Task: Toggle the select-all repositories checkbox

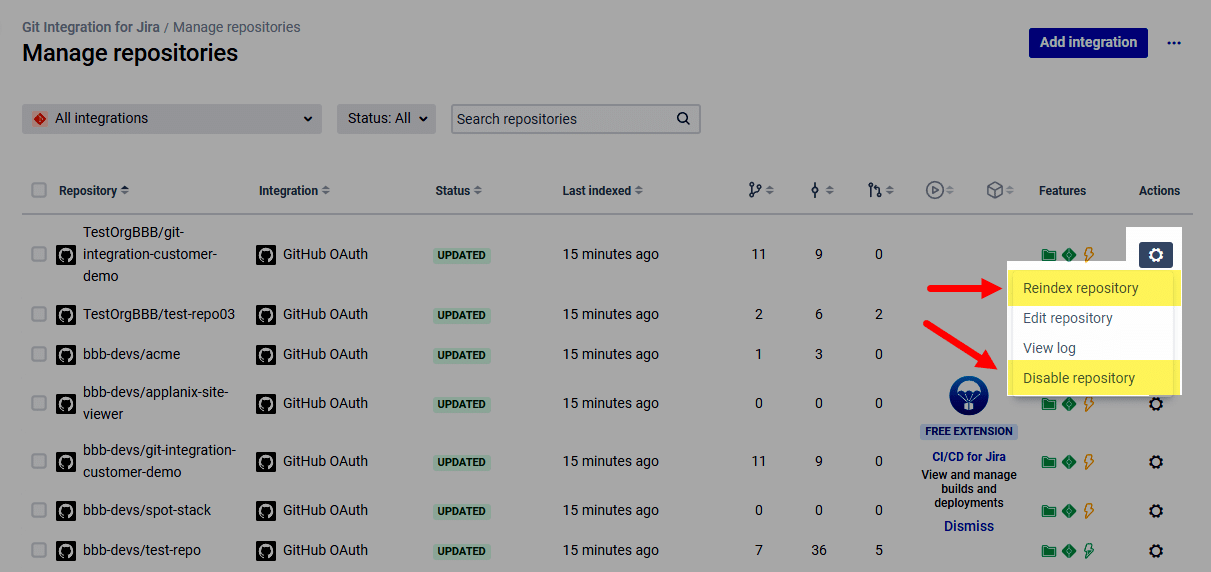Action: pos(39,190)
